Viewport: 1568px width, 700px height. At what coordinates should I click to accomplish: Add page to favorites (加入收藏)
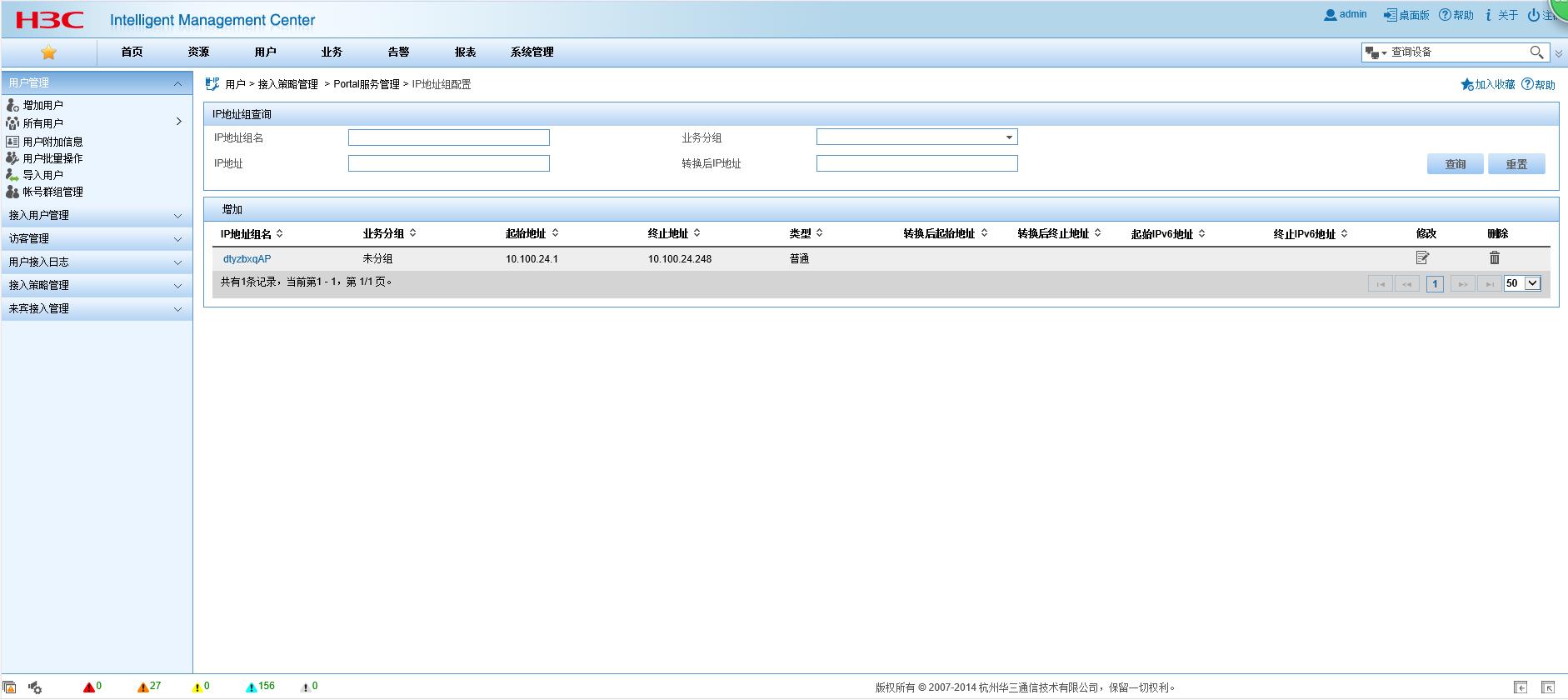(x=1488, y=84)
